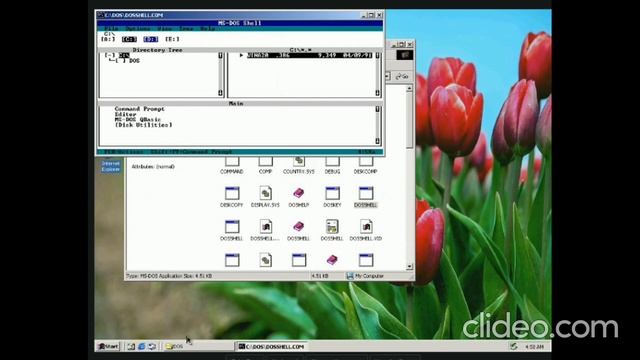Select the COMMAND file label in Explorer

(x=231, y=172)
